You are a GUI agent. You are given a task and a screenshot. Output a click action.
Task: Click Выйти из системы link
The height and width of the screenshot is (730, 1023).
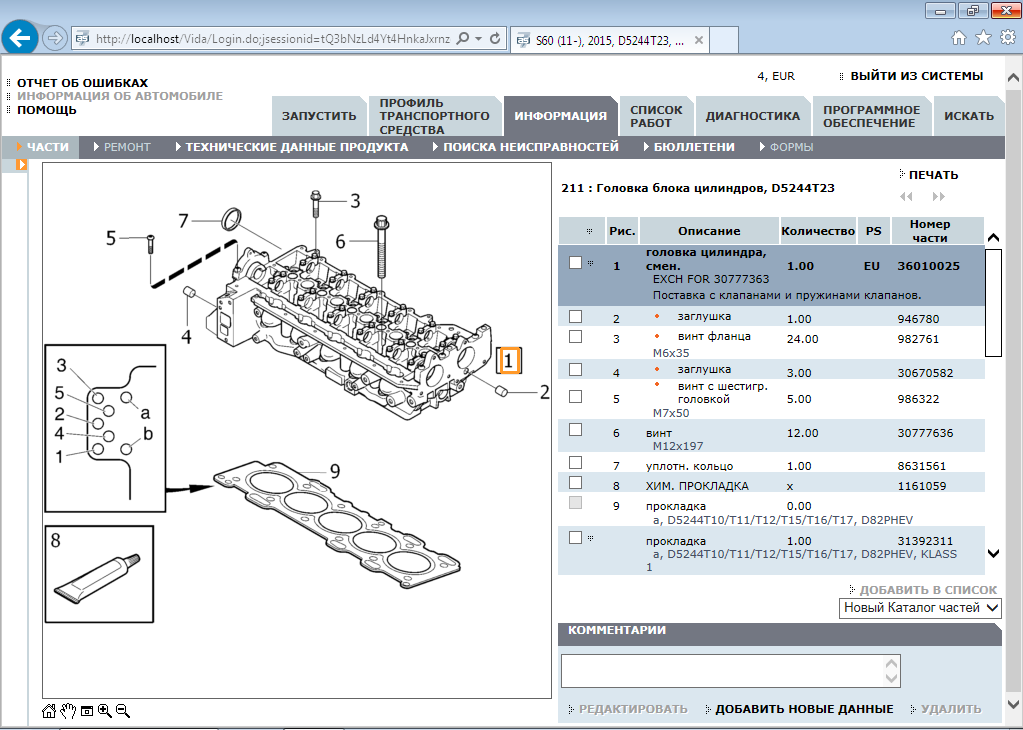[x=916, y=76]
